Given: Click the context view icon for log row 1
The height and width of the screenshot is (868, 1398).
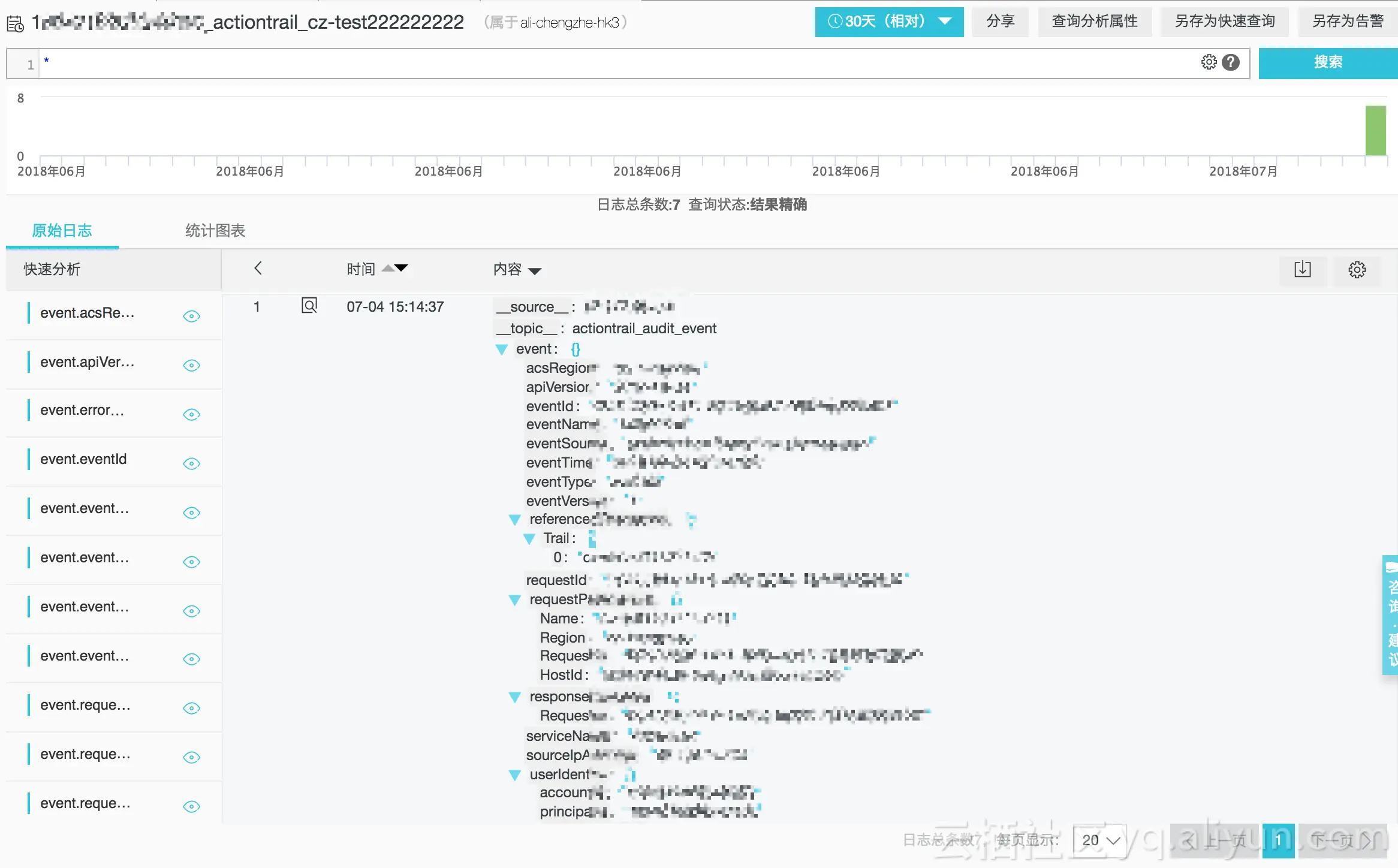Looking at the screenshot, I should point(309,306).
